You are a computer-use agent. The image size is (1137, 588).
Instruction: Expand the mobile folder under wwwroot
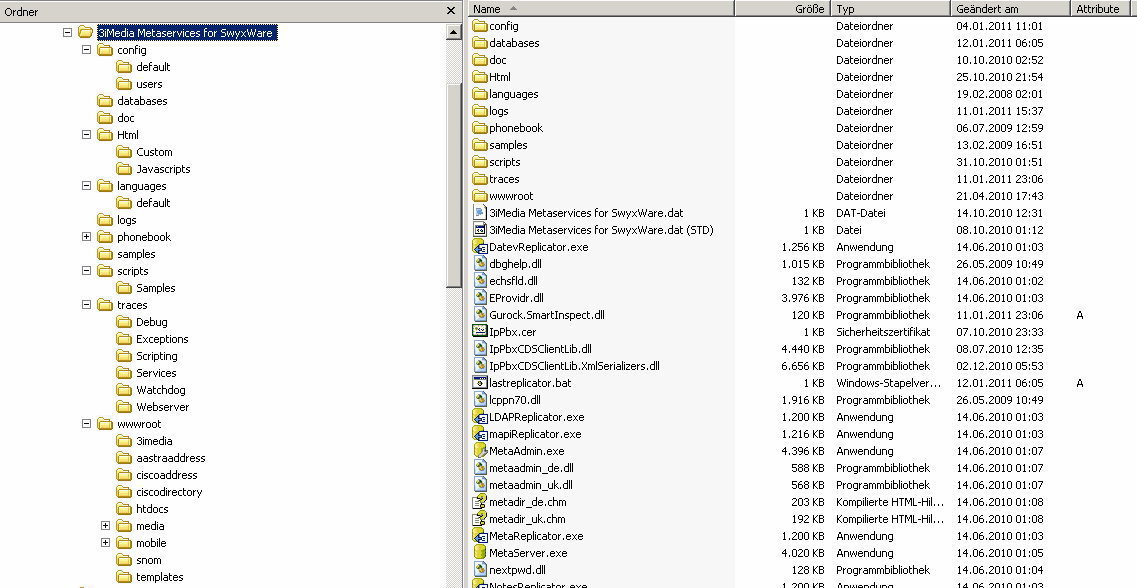click(x=105, y=543)
